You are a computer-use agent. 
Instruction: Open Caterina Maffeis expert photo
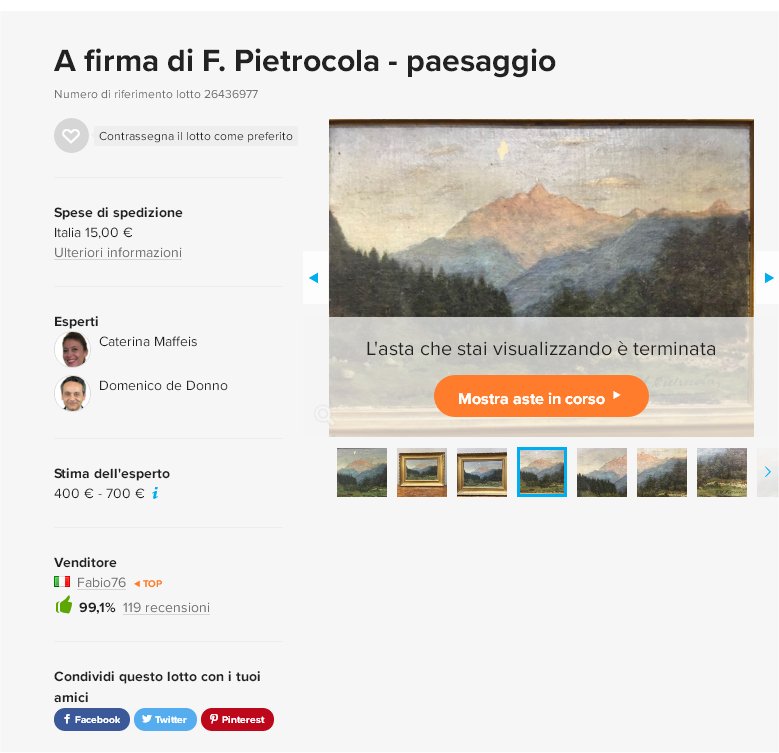click(73, 349)
